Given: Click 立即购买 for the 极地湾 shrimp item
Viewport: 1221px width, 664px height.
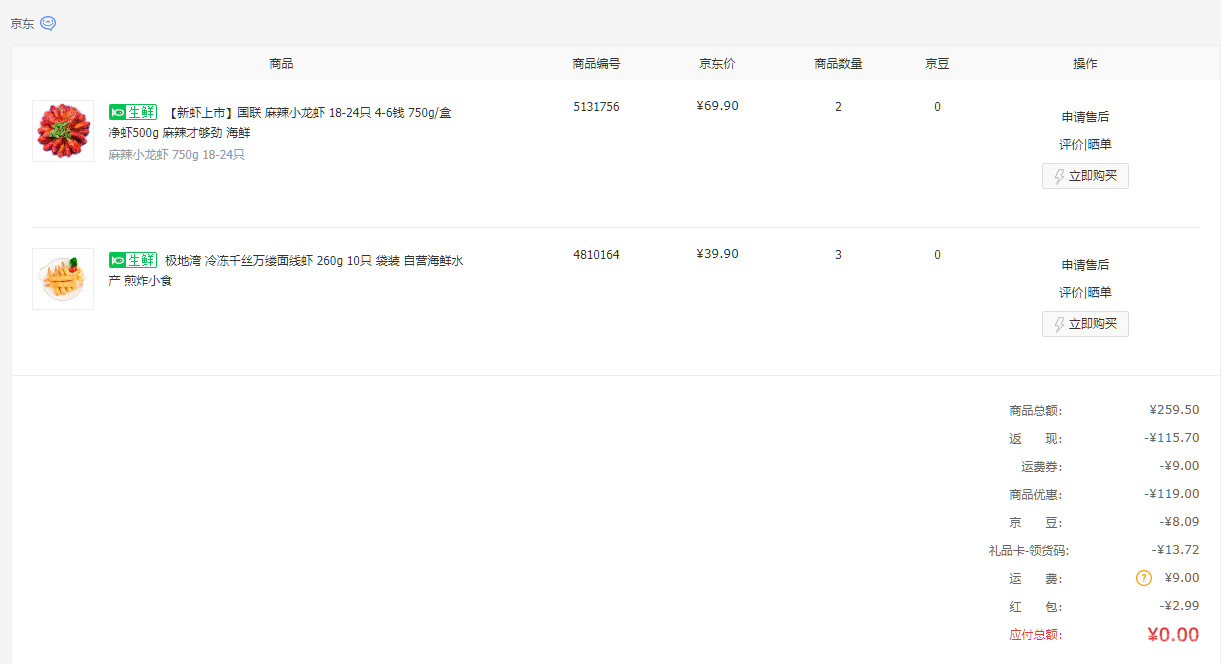Looking at the screenshot, I should pyautogui.click(x=1085, y=324).
